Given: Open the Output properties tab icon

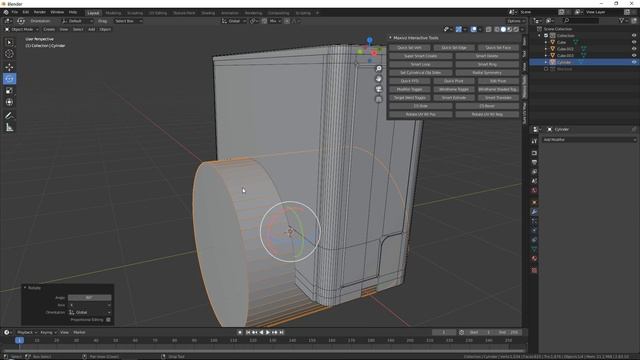Looking at the screenshot, I should tap(534, 162).
